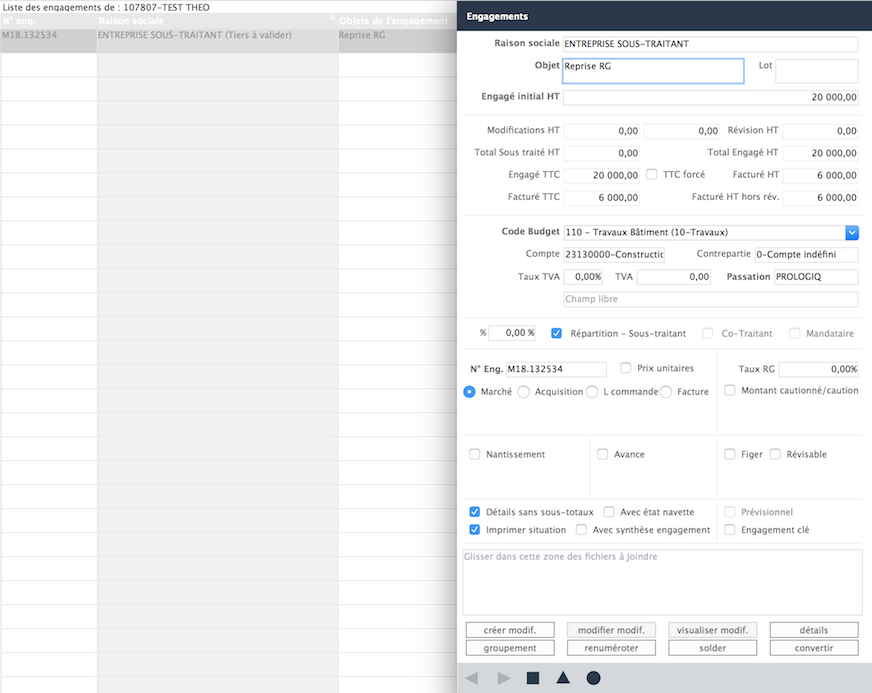Click the convertir button

tap(814, 648)
